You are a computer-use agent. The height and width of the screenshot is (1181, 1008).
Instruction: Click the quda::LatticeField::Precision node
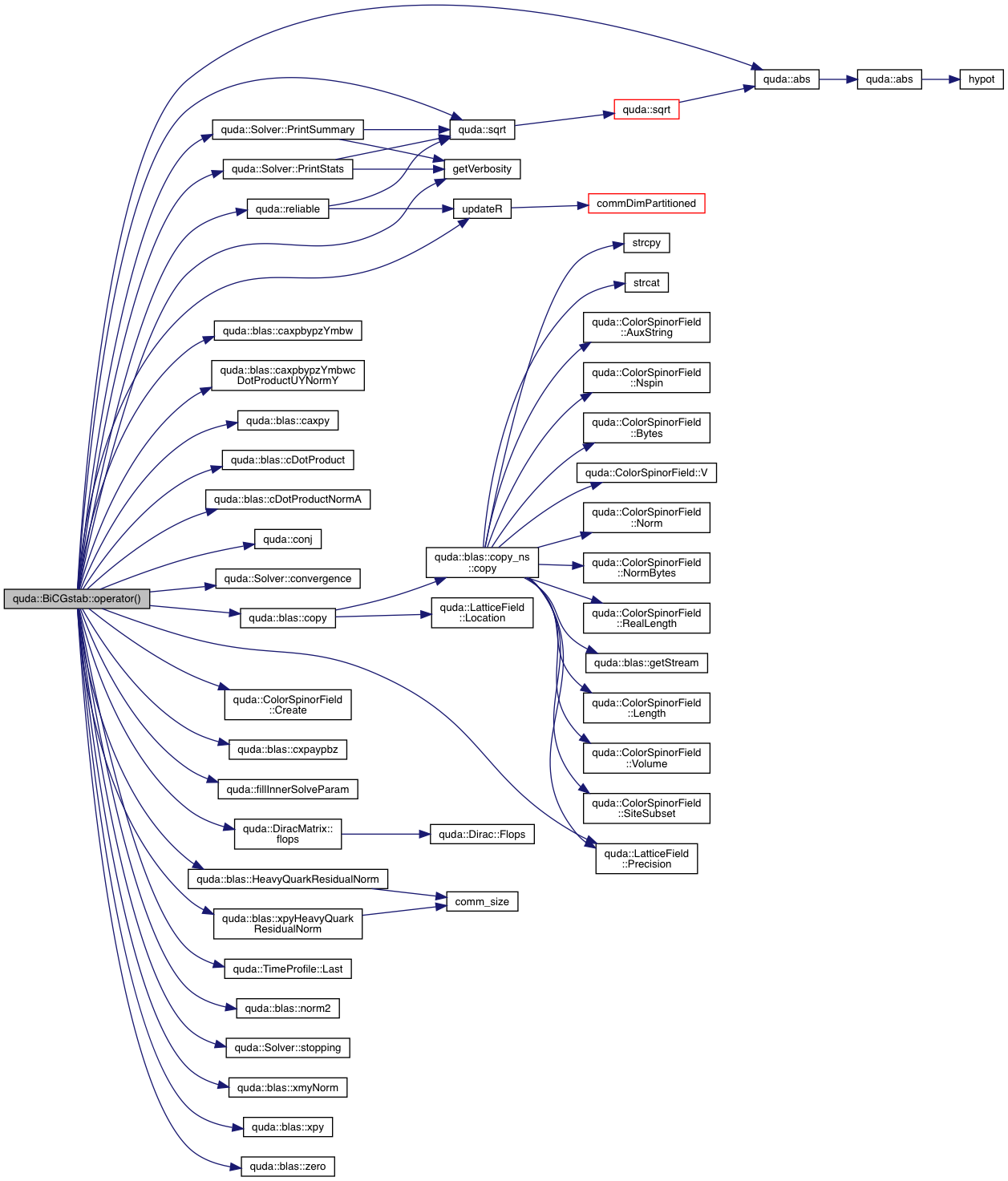646,859
